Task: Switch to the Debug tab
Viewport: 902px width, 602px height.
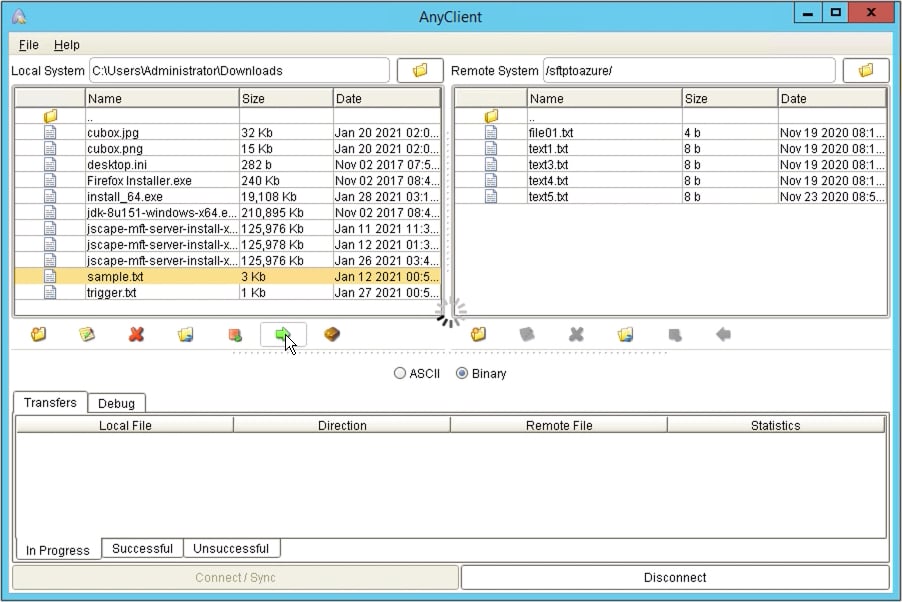Action: tap(116, 403)
